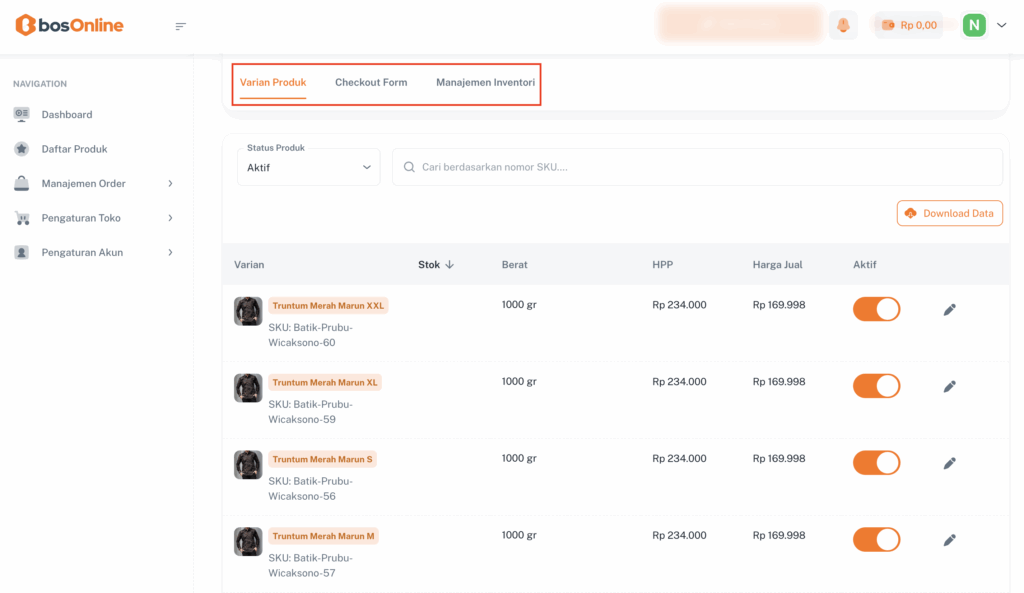1024x593 pixels.
Task: Open the notification bell
Action: (x=843, y=25)
